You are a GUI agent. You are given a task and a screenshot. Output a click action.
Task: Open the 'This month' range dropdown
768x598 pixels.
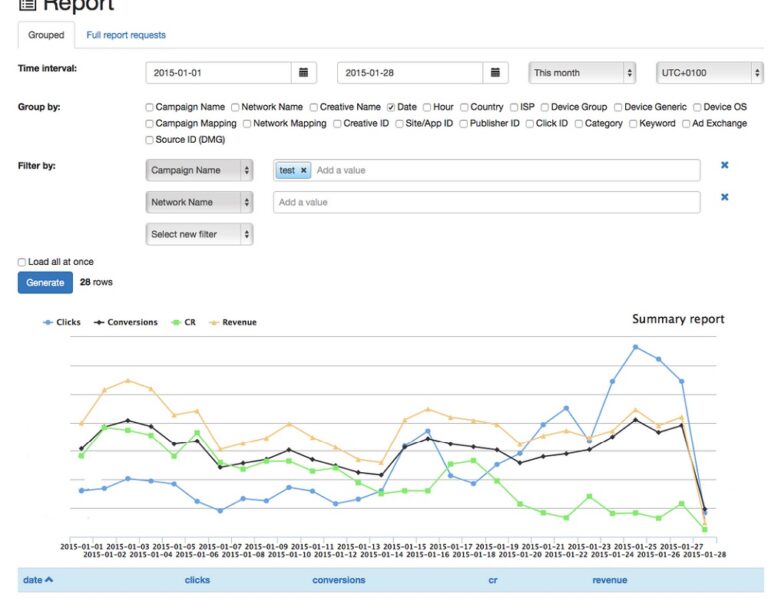click(582, 72)
